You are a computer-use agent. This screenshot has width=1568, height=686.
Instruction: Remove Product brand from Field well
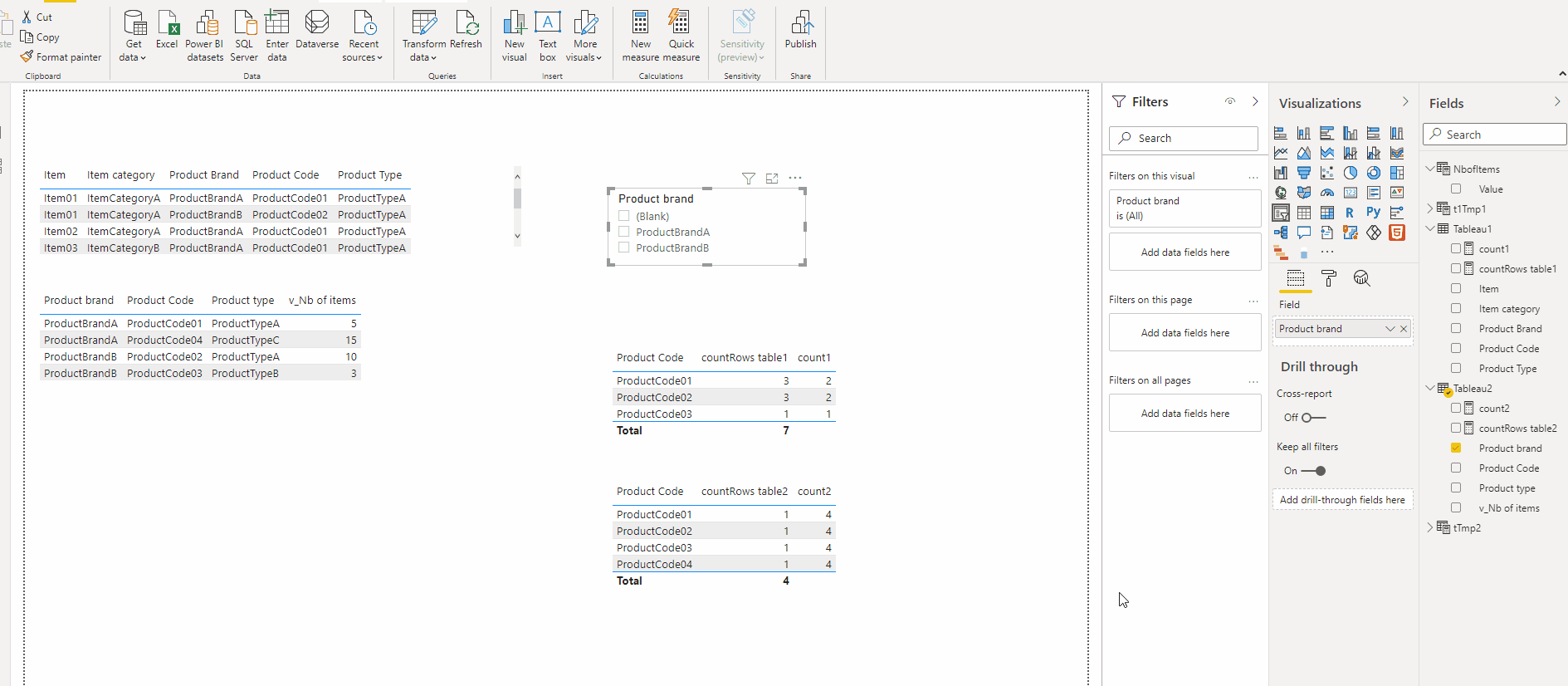1404,329
